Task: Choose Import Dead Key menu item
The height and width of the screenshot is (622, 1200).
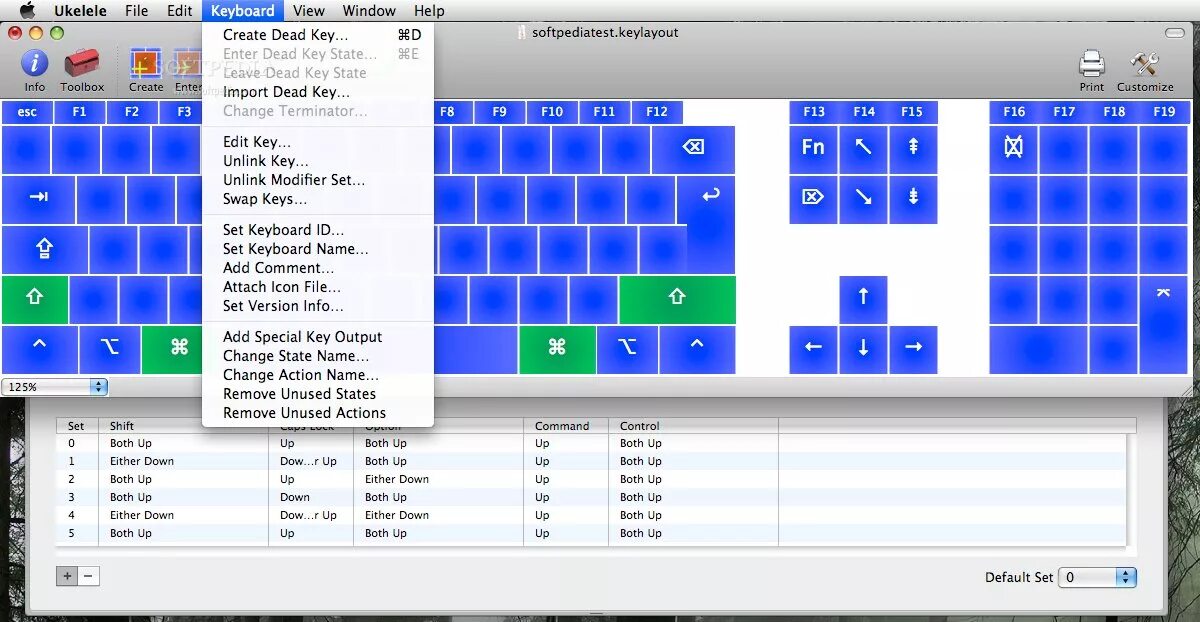Action: point(318,92)
